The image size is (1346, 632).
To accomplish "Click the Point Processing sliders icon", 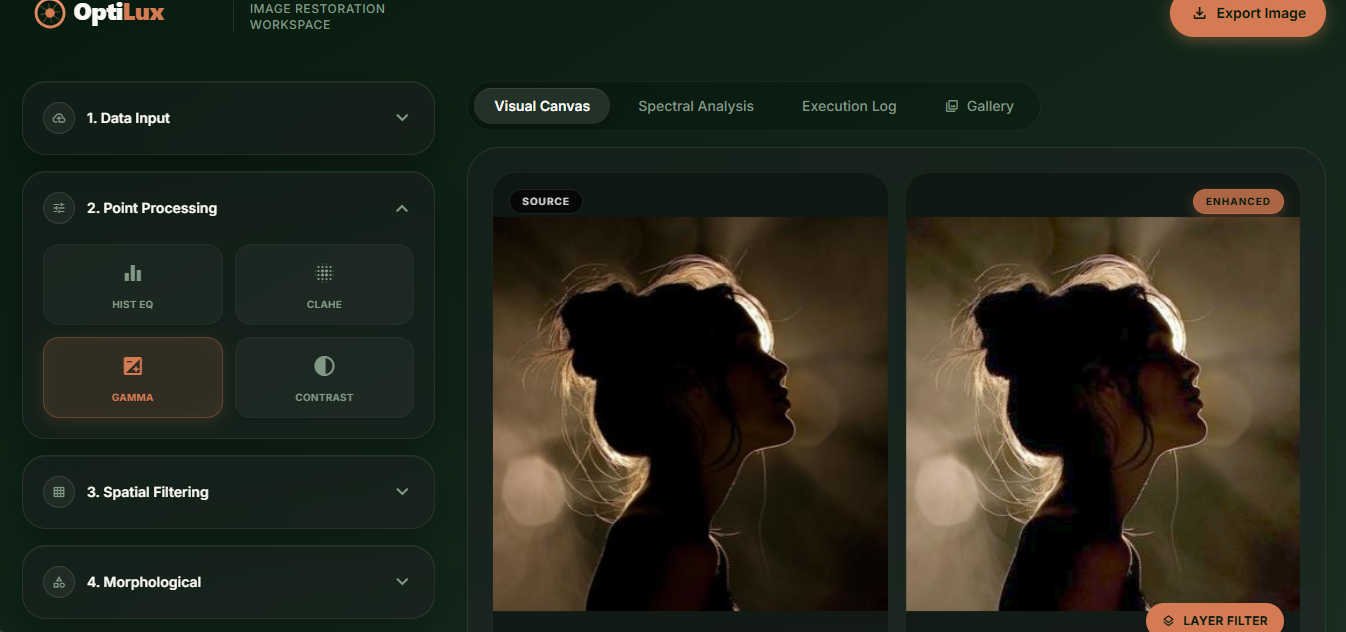I will pos(59,208).
